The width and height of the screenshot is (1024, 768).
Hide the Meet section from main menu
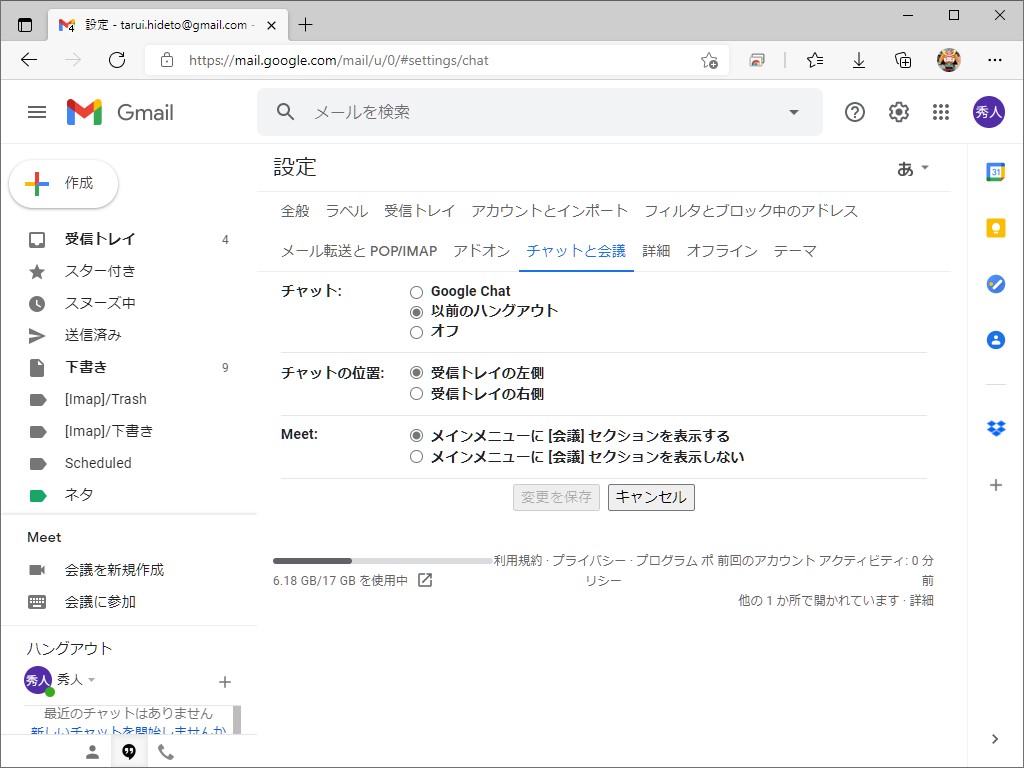pos(416,457)
